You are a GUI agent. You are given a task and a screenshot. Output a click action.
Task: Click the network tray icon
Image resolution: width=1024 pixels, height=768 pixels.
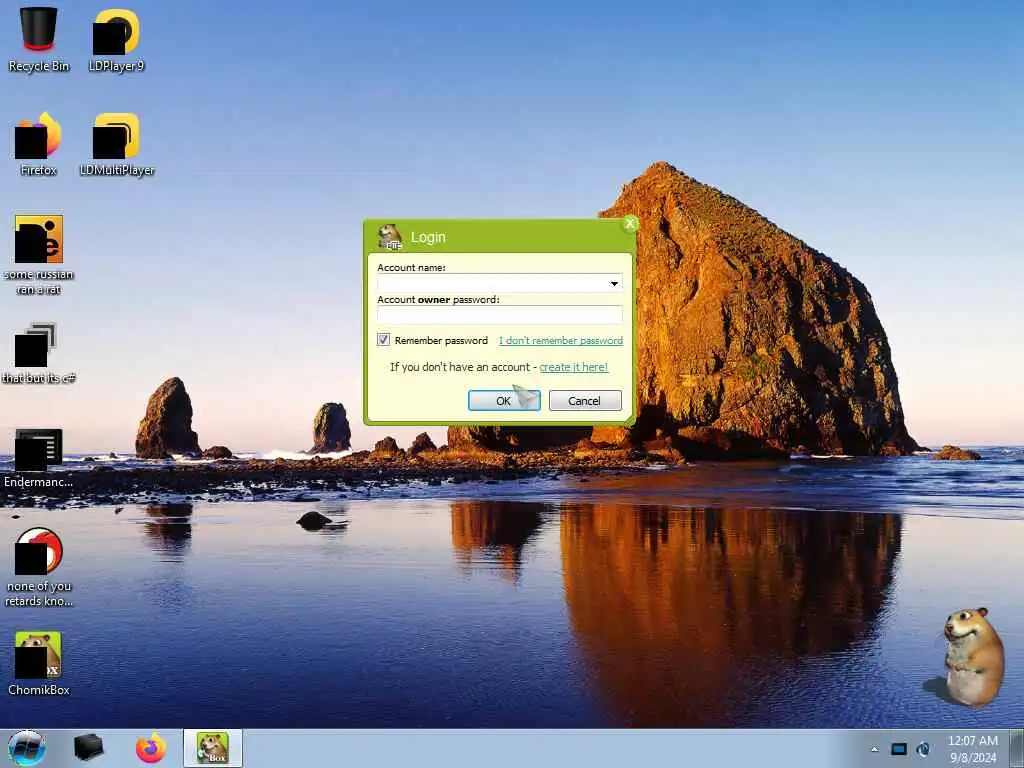pos(923,749)
